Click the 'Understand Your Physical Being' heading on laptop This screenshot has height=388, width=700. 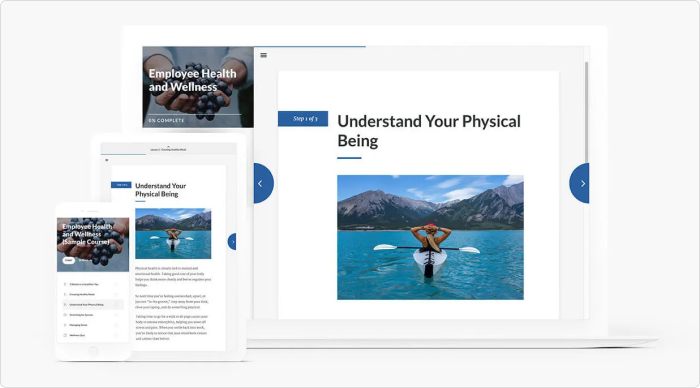coord(429,131)
